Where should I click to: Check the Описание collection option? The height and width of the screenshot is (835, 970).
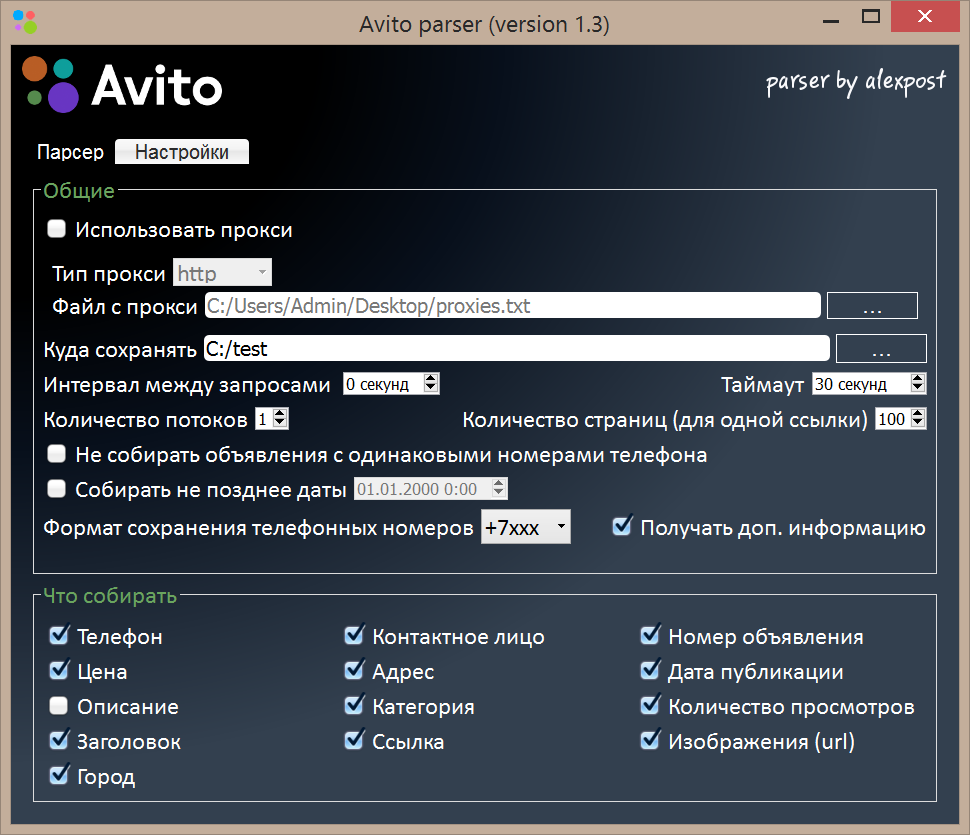coord(58,706)
